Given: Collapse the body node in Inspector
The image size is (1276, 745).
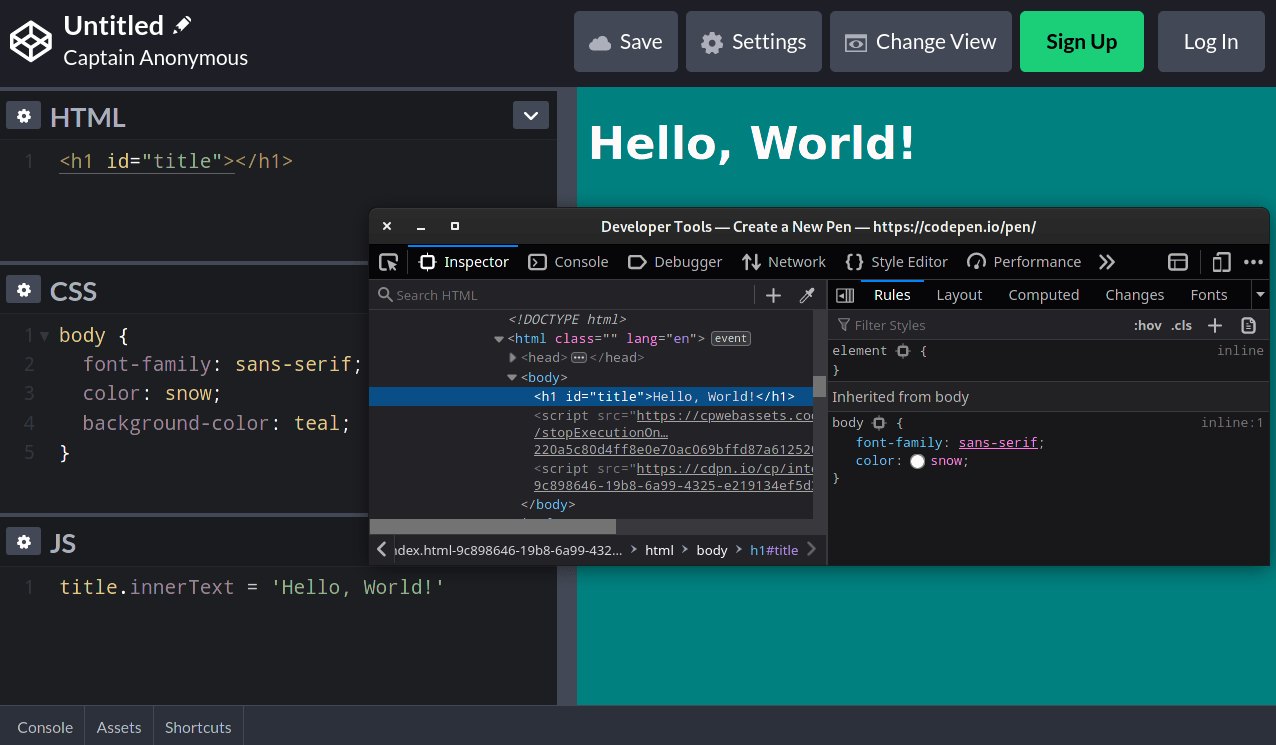Looking at the screenshot, I should pyautogui.click(x=512, y=377).
